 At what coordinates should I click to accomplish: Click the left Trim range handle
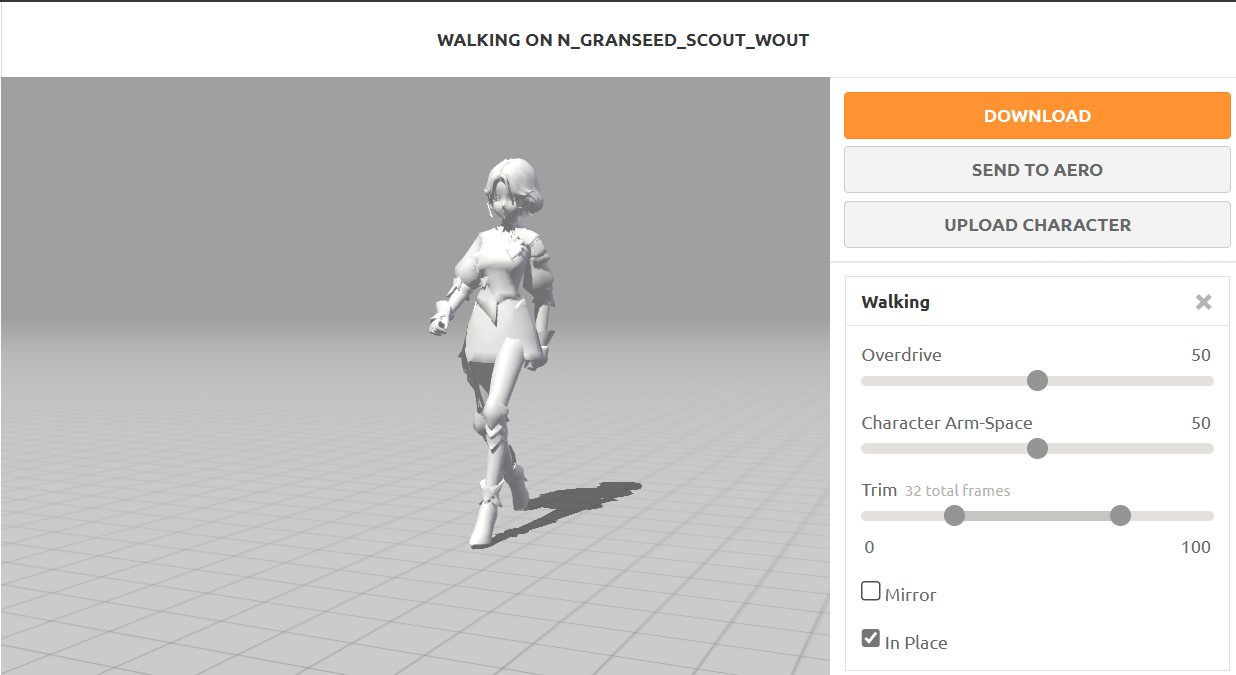[954, 515]
